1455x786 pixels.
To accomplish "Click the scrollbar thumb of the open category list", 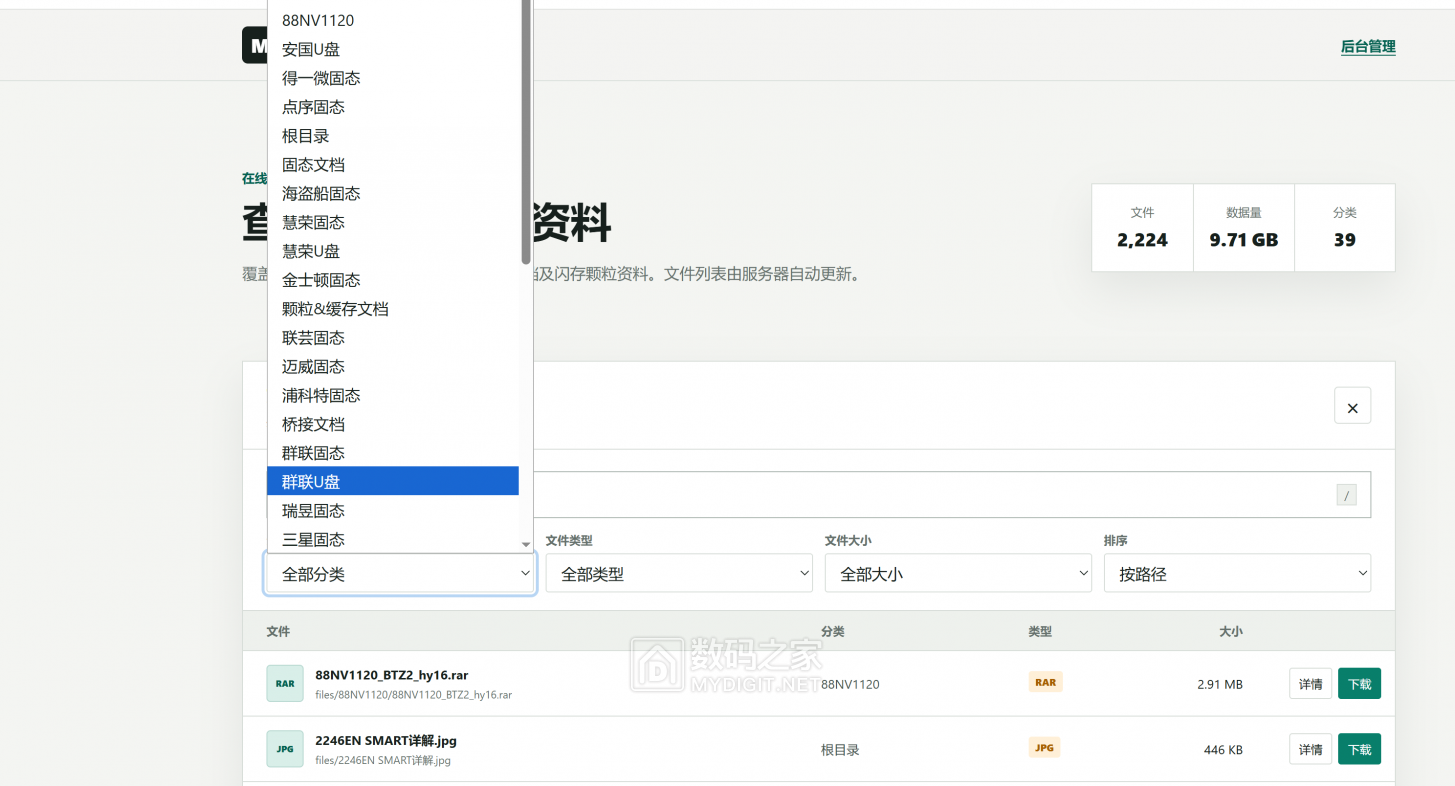I will tap(526, 130).
